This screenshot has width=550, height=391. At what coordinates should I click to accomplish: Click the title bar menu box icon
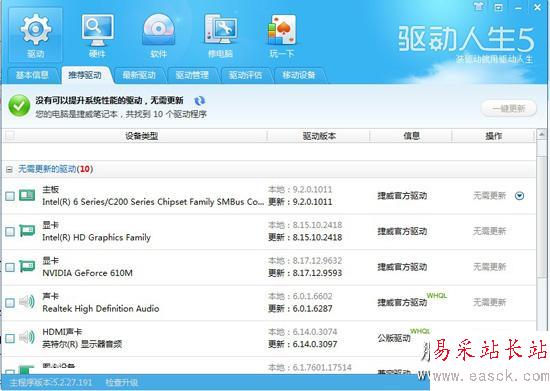(x=498, y=7)
